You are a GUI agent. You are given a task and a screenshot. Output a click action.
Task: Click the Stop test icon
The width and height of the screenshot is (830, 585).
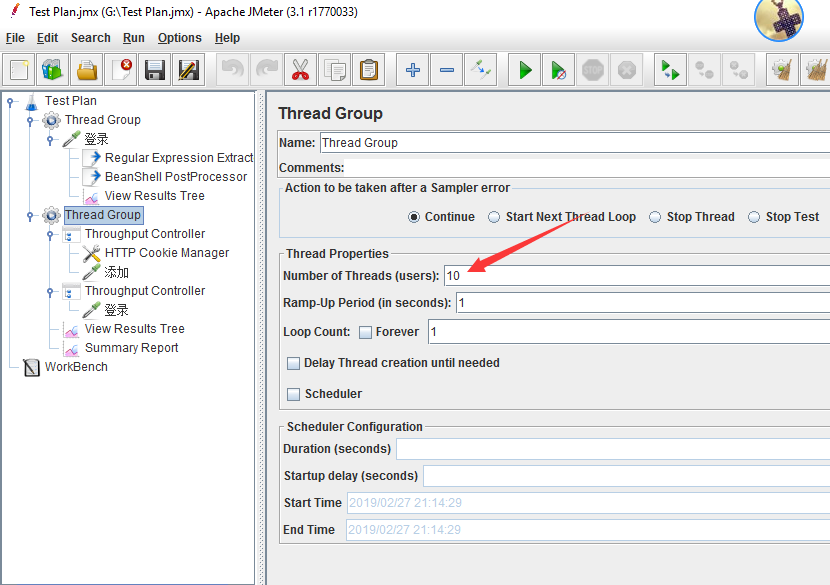pos(592,70)
